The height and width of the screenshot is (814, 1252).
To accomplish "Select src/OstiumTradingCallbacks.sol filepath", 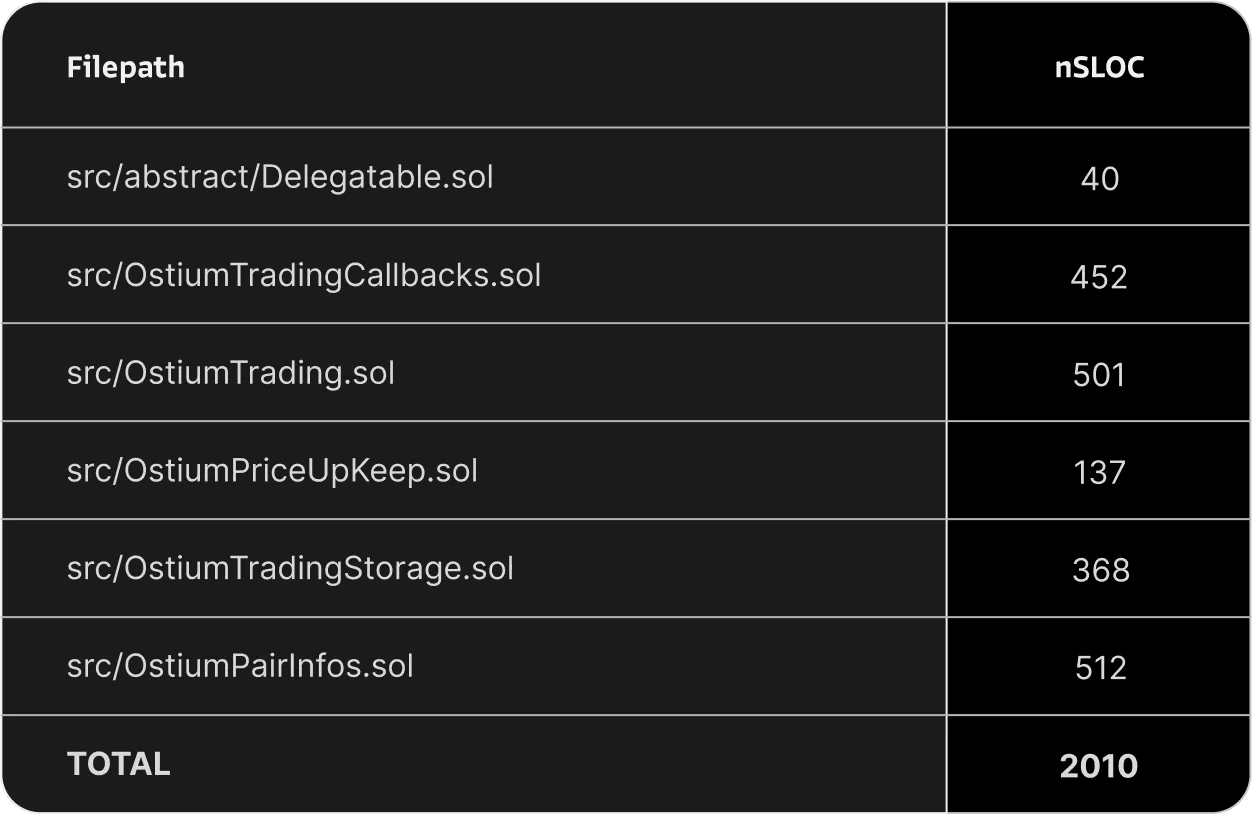I will (x=304, y=275).
